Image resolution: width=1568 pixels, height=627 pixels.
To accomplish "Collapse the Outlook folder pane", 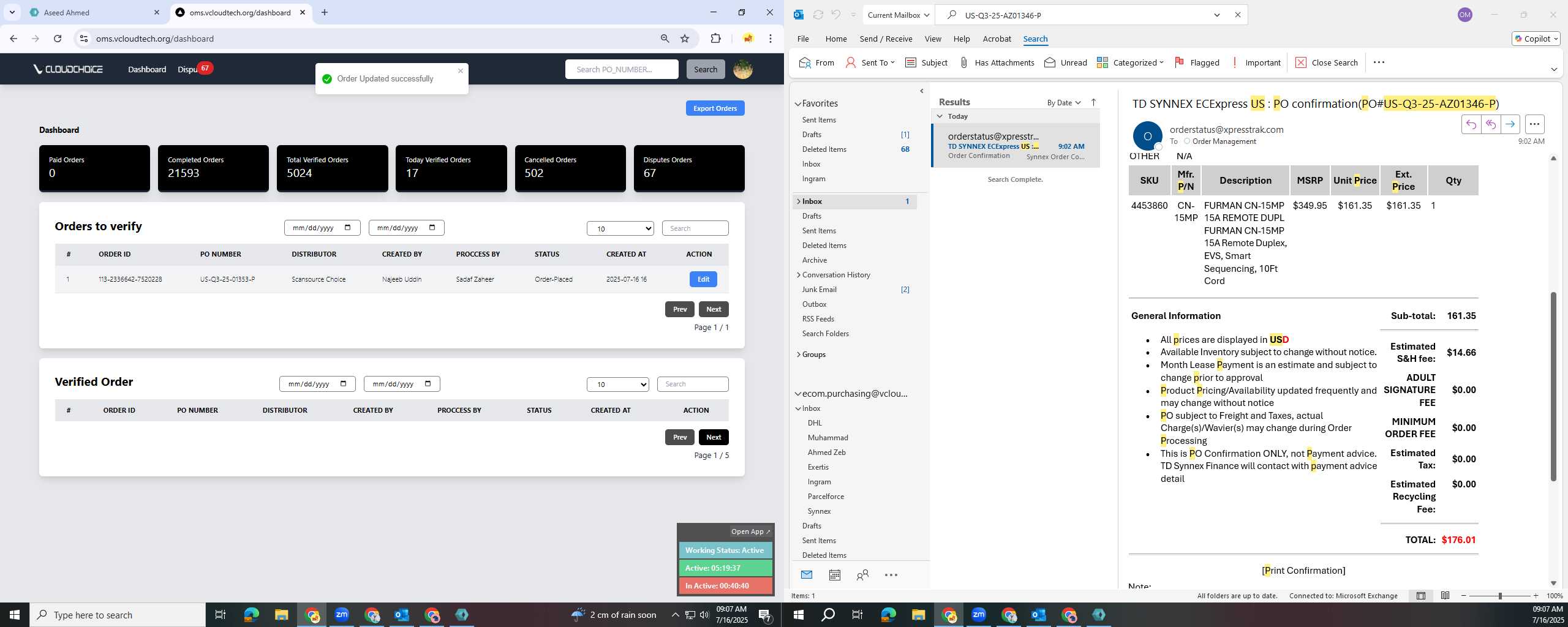I will (x=922, y=91).
